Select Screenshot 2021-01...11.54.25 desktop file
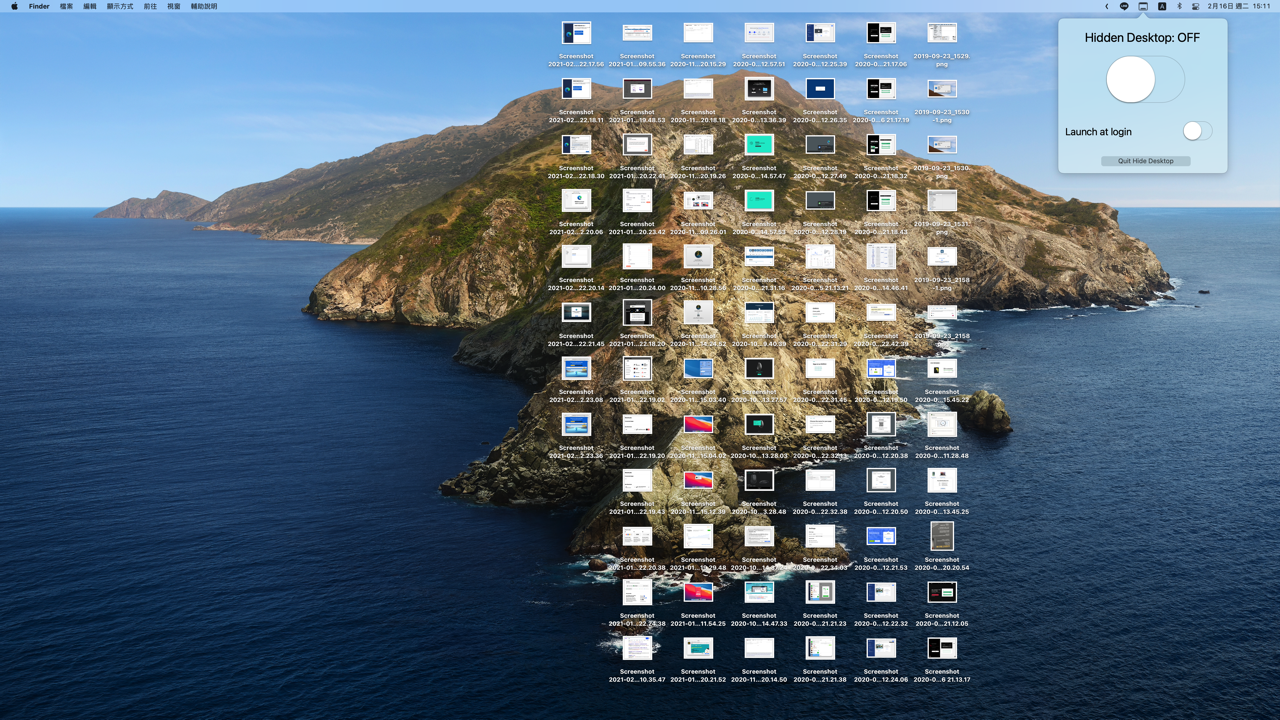 (x=698, y=605)
